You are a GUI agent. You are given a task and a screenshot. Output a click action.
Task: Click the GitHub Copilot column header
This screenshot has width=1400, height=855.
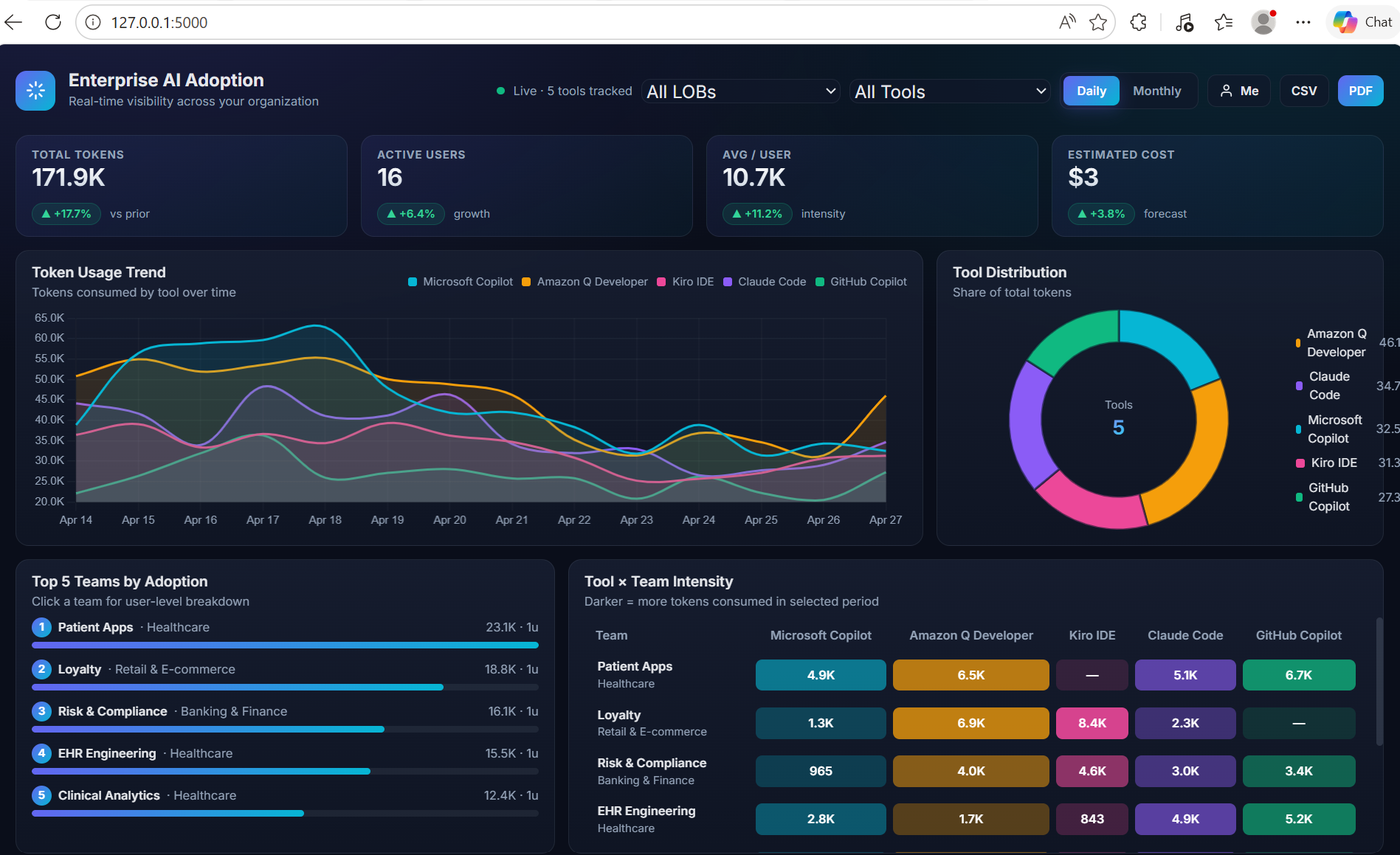pyautogui.click(x=1299, y=635)
